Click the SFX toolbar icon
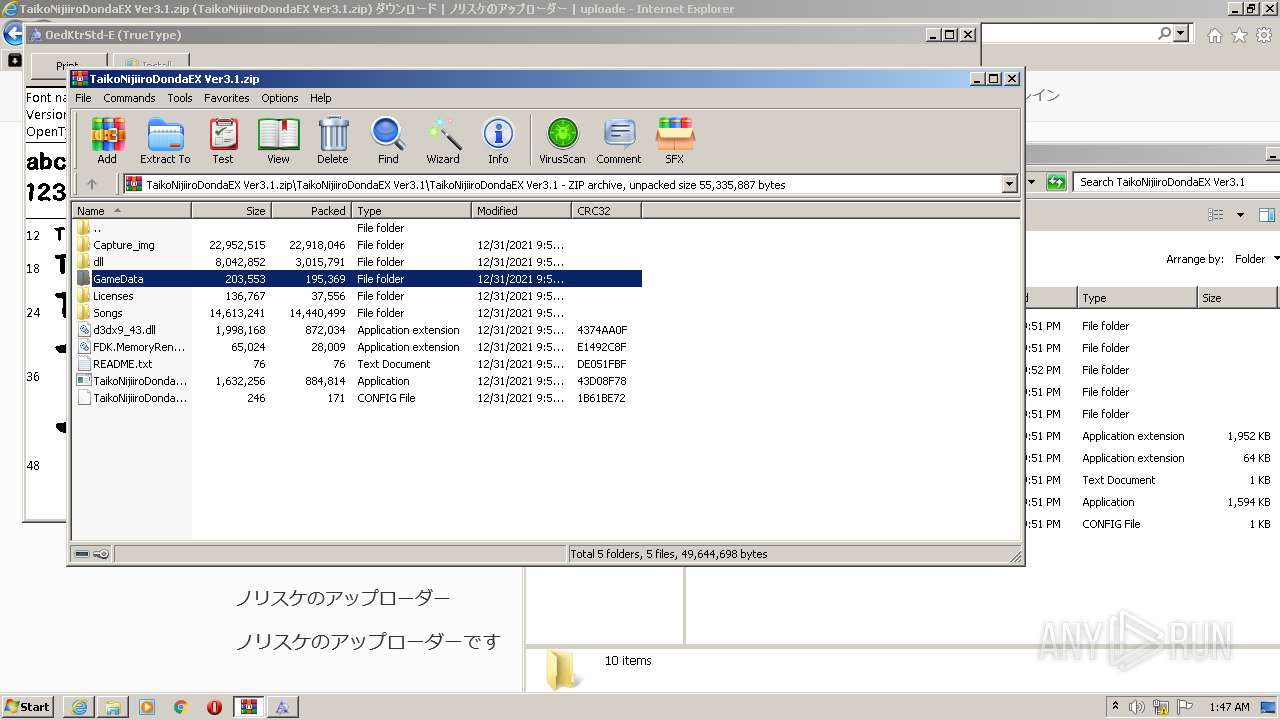Viewport: 1280px width, 720px height. 675,140
